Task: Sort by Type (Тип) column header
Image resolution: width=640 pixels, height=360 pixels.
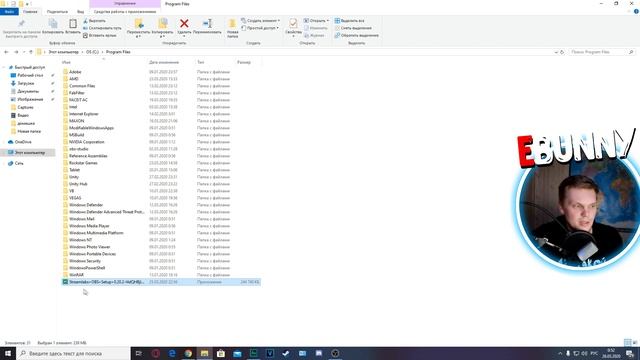Action: pos(201,62)
